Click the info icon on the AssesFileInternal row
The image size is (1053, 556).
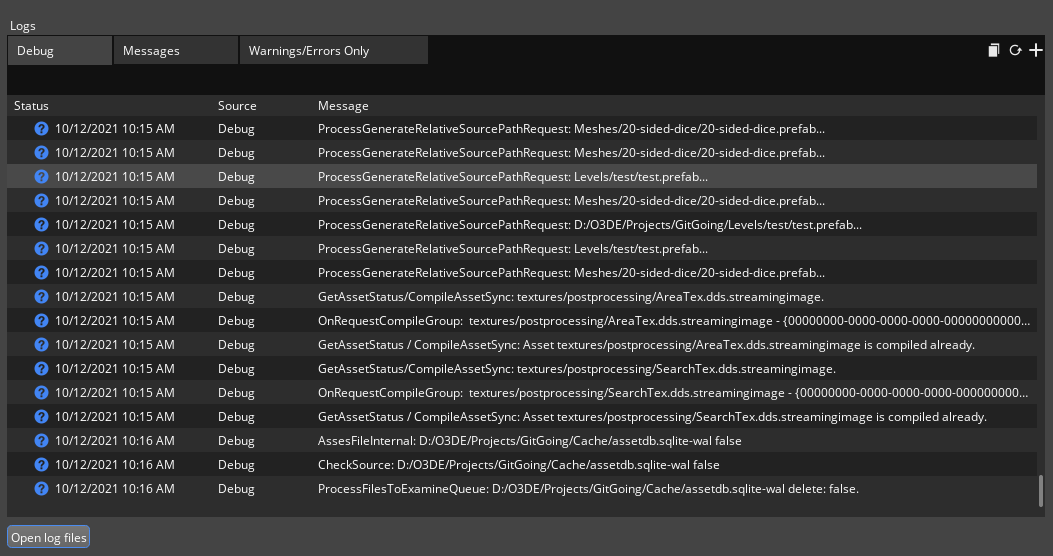[41, 441]
